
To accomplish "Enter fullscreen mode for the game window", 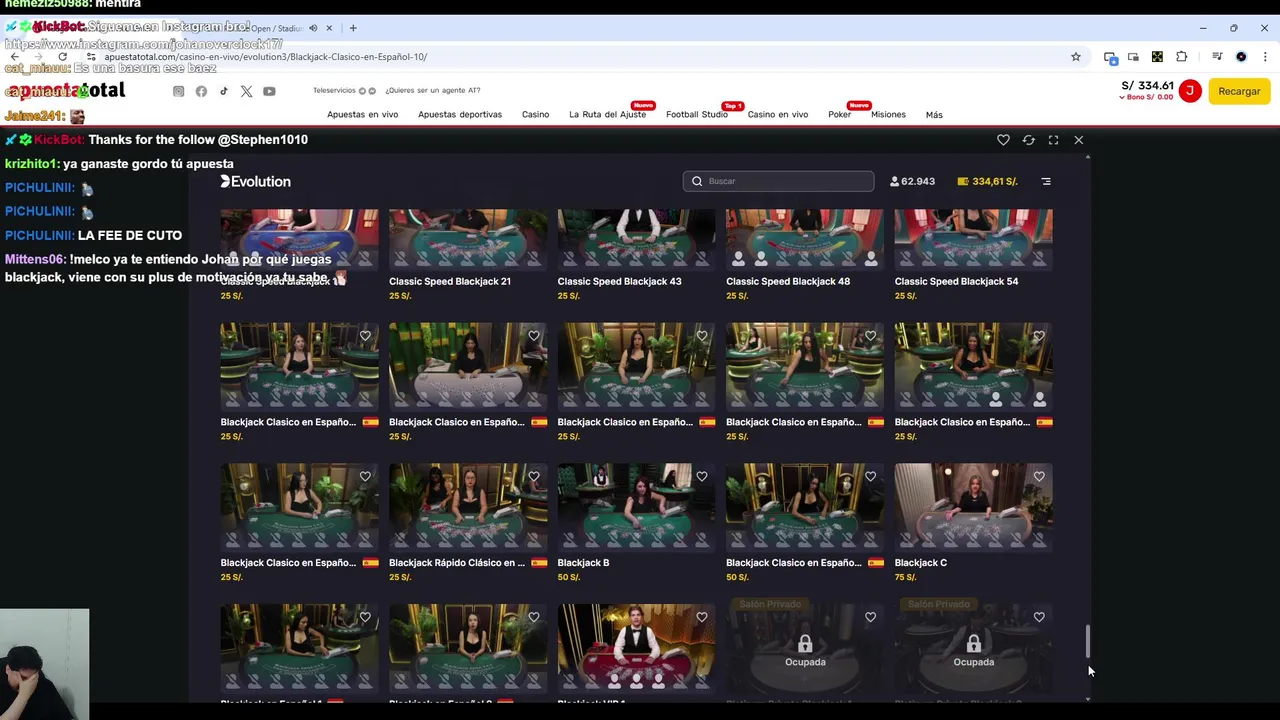I will 1053,140.
